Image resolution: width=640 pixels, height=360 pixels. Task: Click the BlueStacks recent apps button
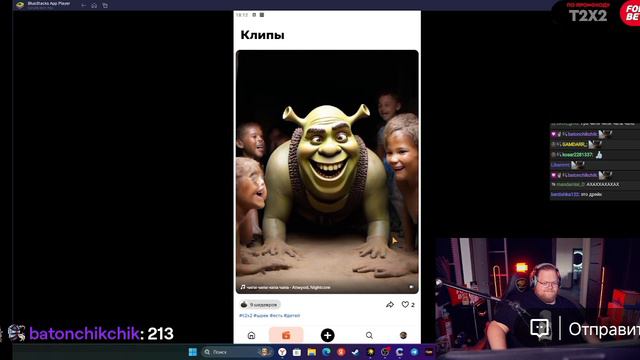tap(105, 5)
